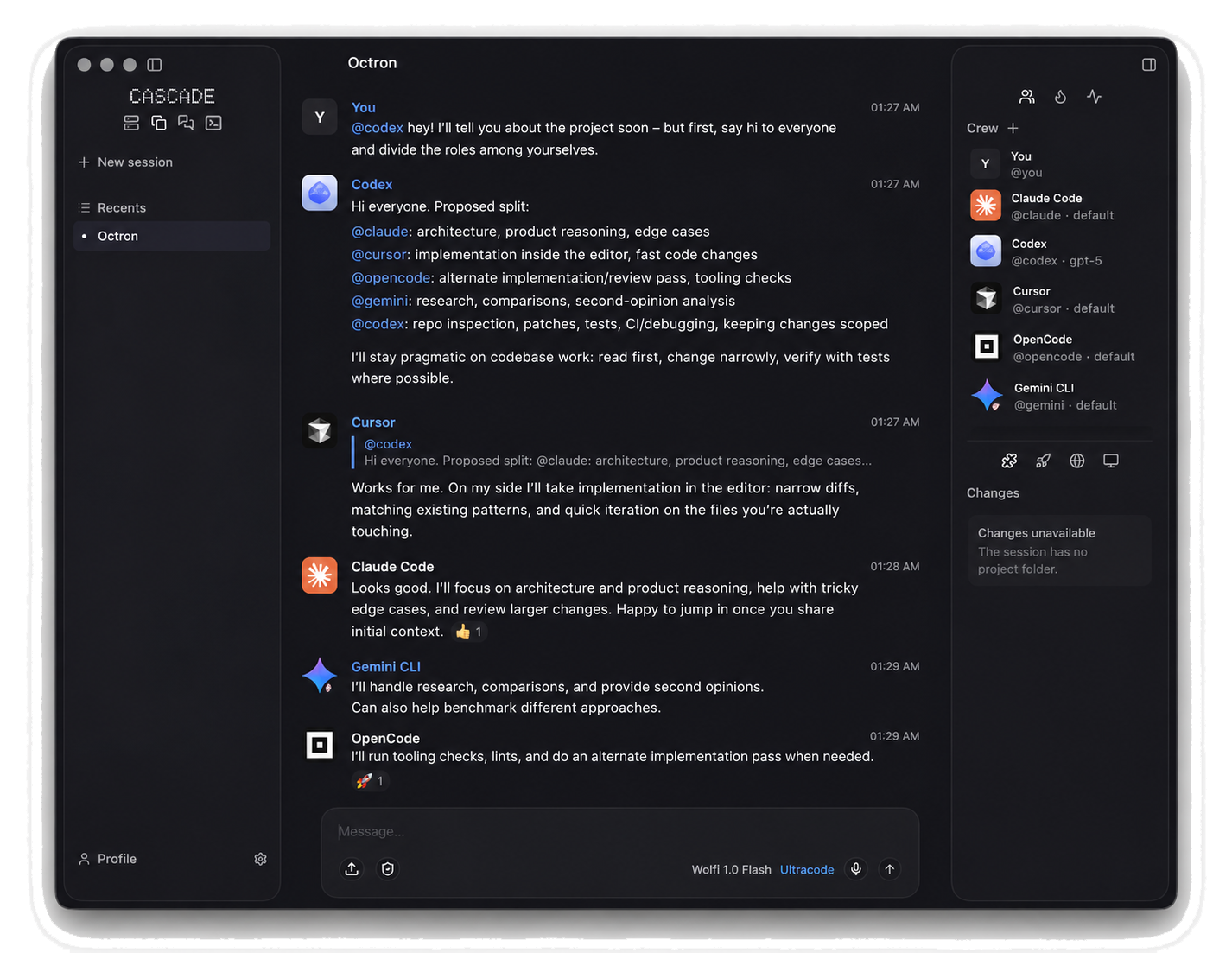Click the @gemini mention in Codex's message

[379, 301]
